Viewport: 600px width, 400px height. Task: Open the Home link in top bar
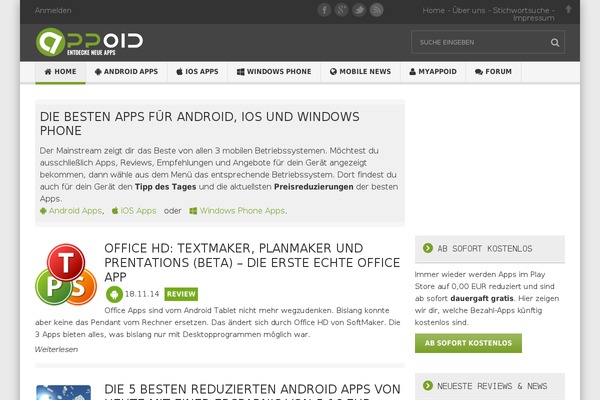(434, 10)
